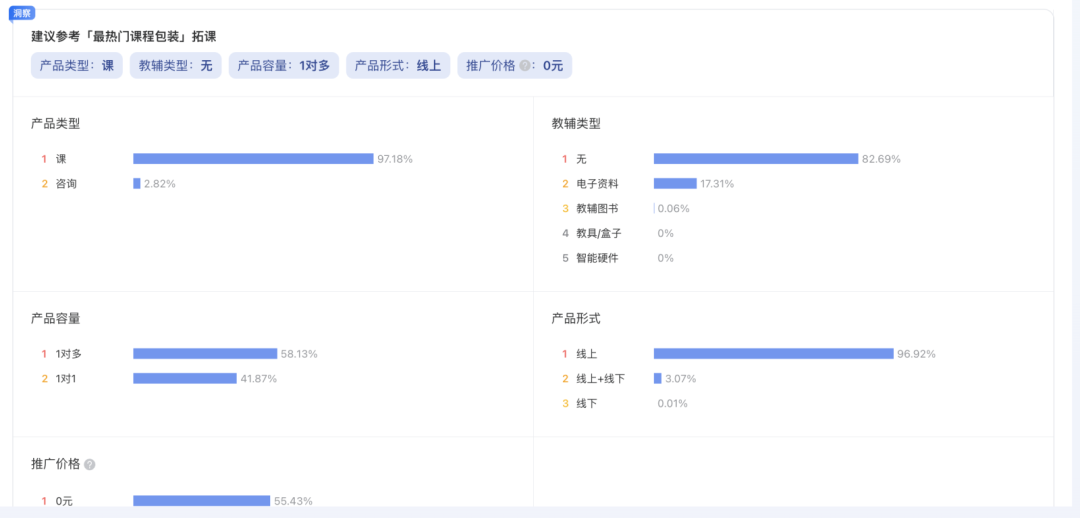The height and width of the screenshot is (518, 1080).
Task: Click the 洞察 badge at top-left
Action: (x=22, y=12)
